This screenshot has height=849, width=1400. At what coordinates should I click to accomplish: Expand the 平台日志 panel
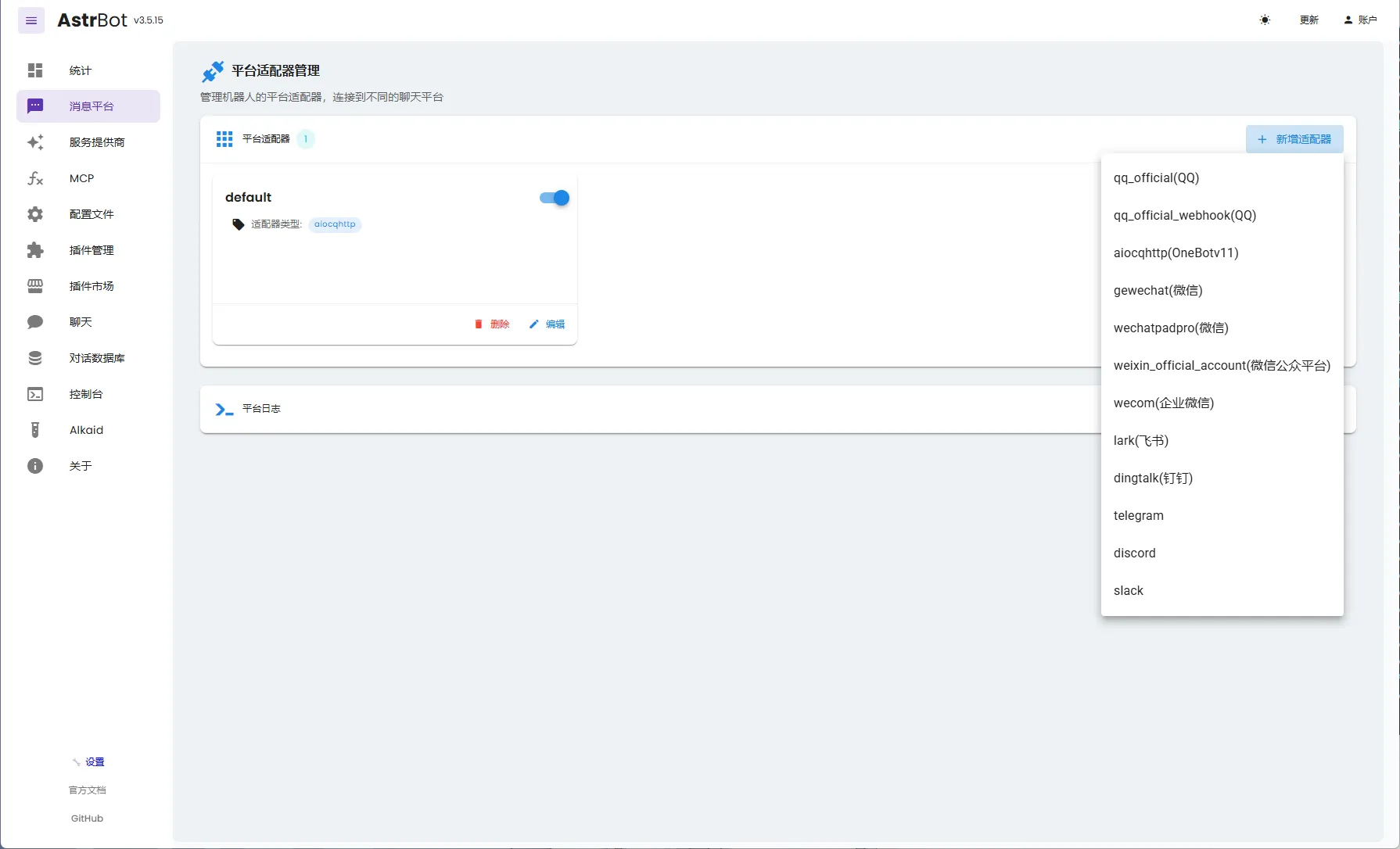coord(778,409)
